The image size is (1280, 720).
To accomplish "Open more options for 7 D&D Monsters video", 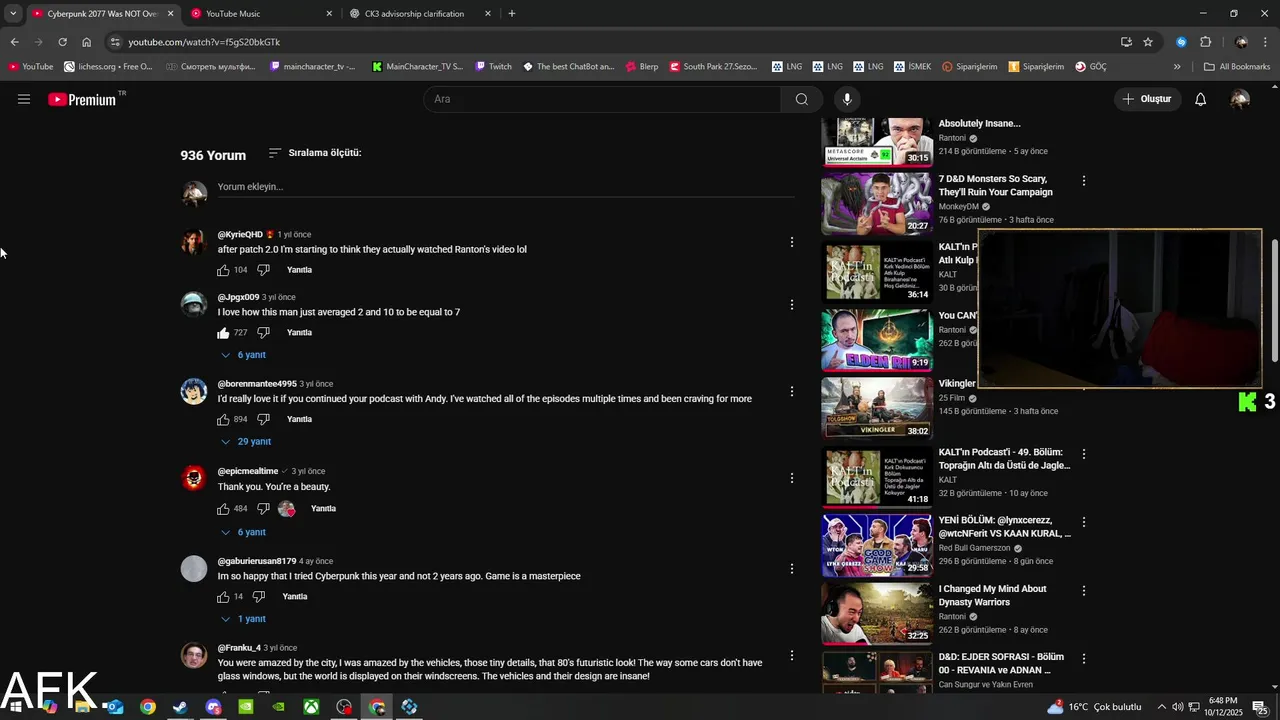I will [x=1083, y=181].
